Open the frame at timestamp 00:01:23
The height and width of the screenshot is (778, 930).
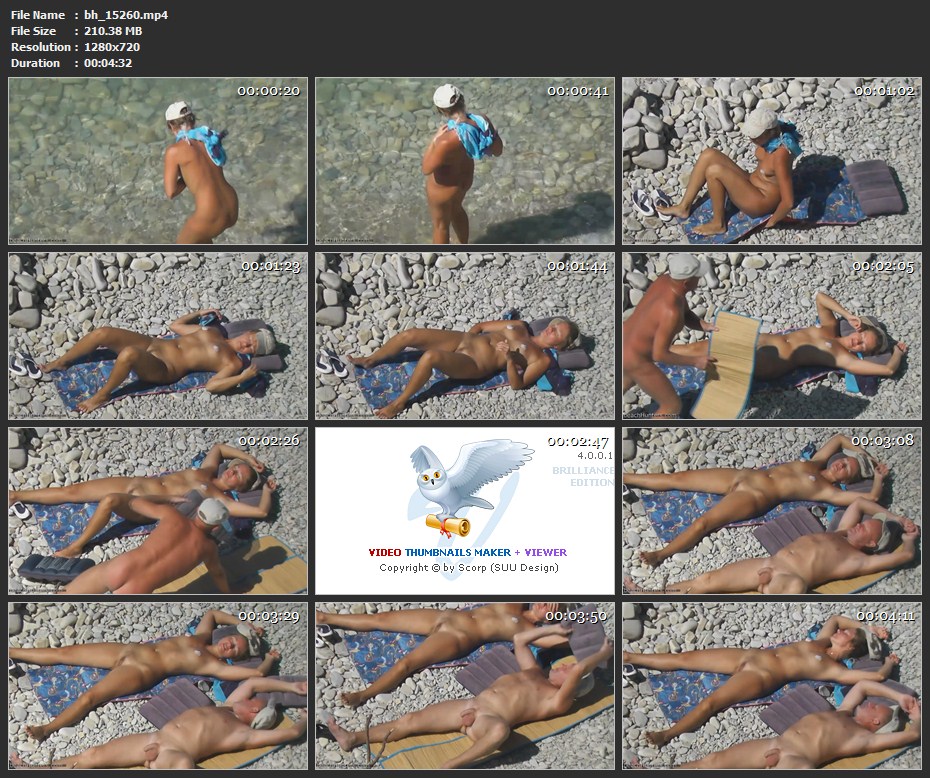point(158,336)
